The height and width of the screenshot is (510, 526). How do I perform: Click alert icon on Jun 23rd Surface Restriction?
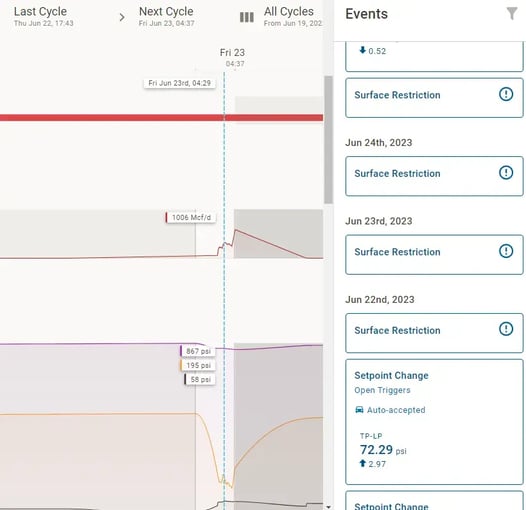[x=506, y=251]
